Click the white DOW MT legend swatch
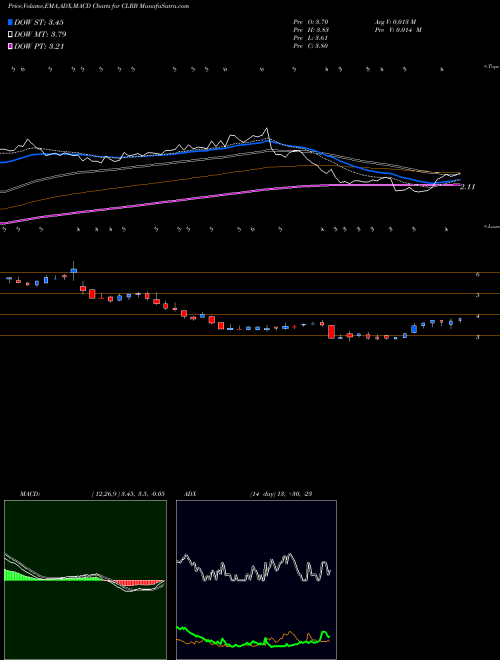Screen dimensions: 500x660 click(x=10, y=35)
